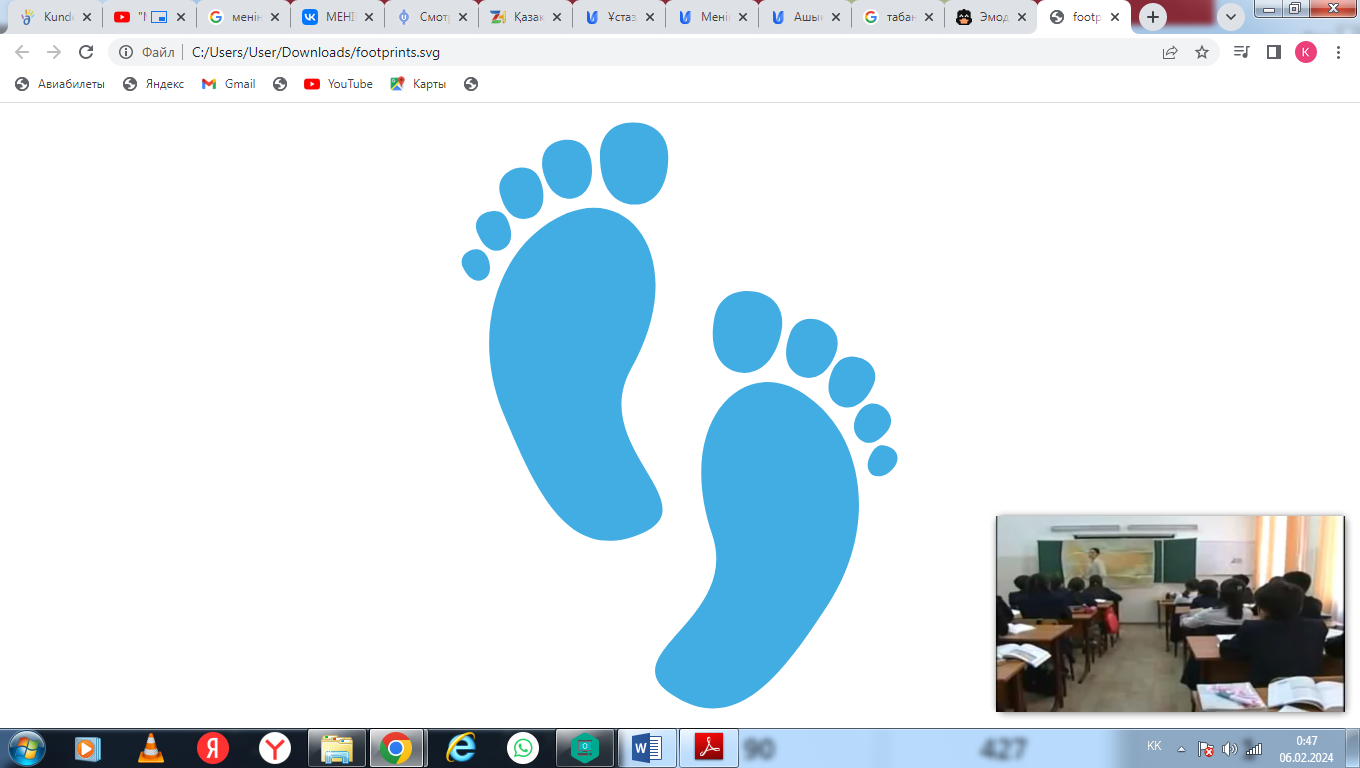Switch the KK keyboard language indicator
The width and height of the screenshot is (1360, 768).
tap(1154, 746)
